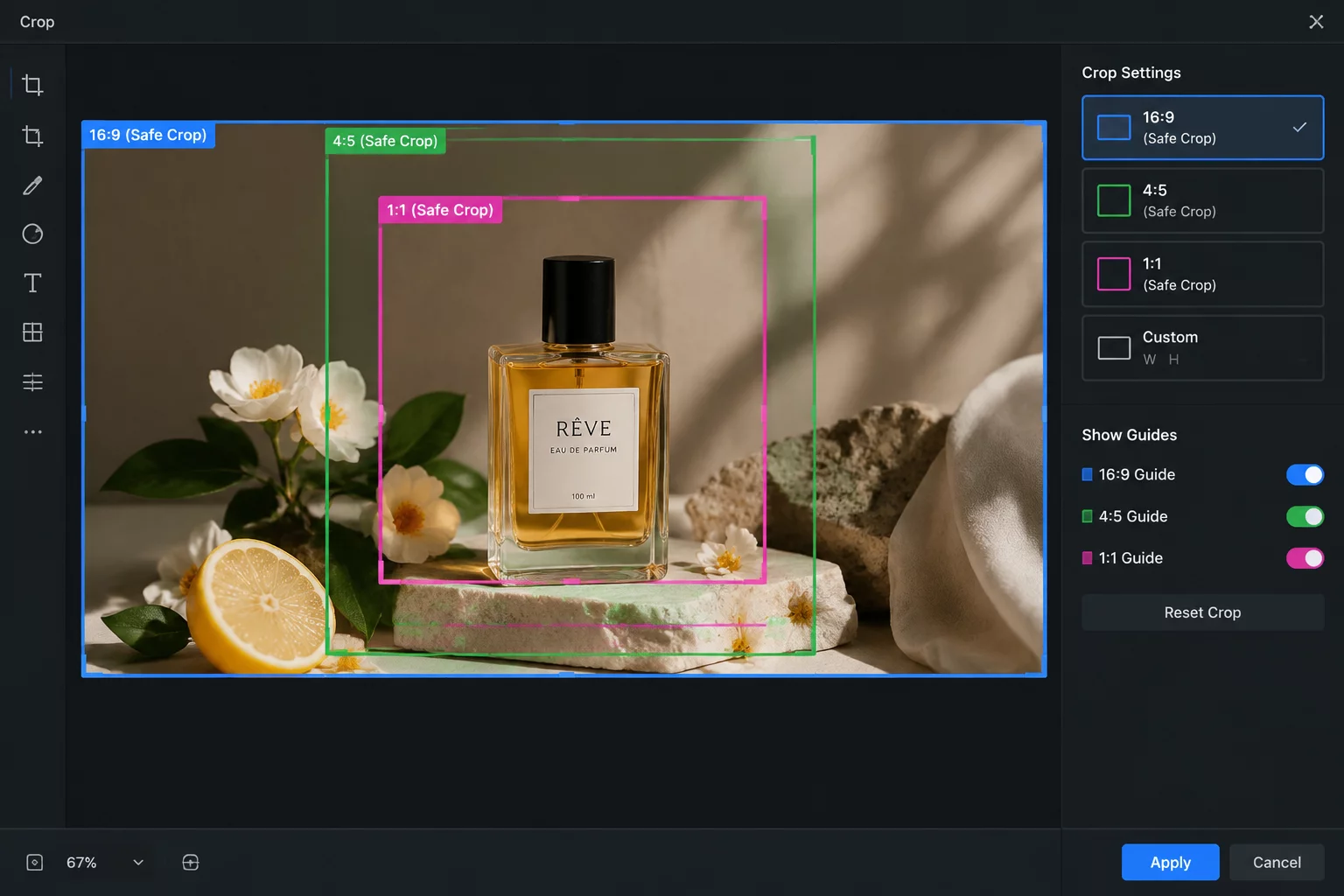The image size is (1344, 896).
Task: Cancel the crop dialog
Action: pyautogui.click(x=1277, y=862)
